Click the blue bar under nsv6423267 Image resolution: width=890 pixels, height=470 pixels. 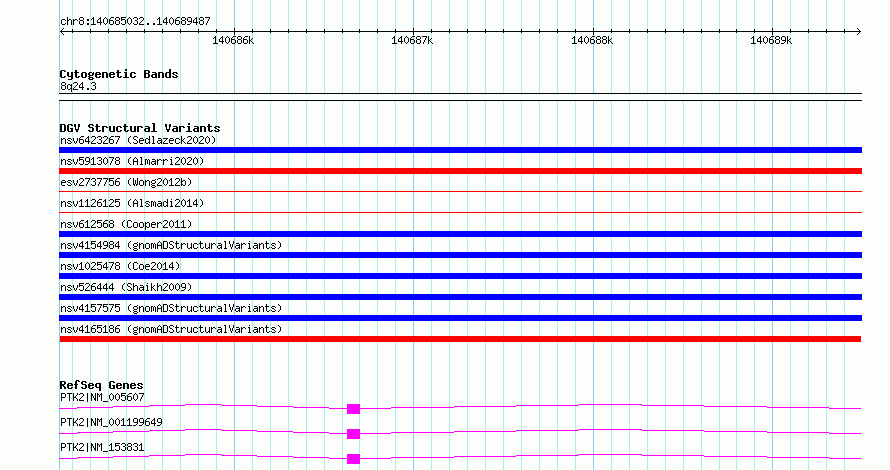(x=460, y=150)
